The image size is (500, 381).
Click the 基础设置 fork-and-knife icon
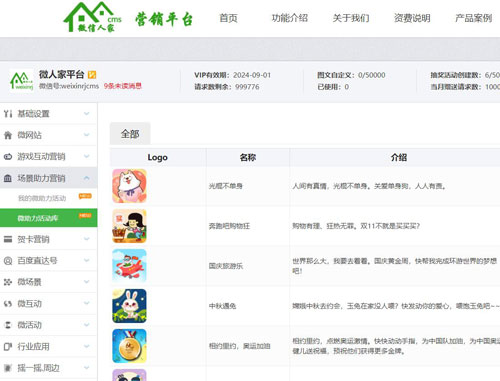tap(8, 114)
